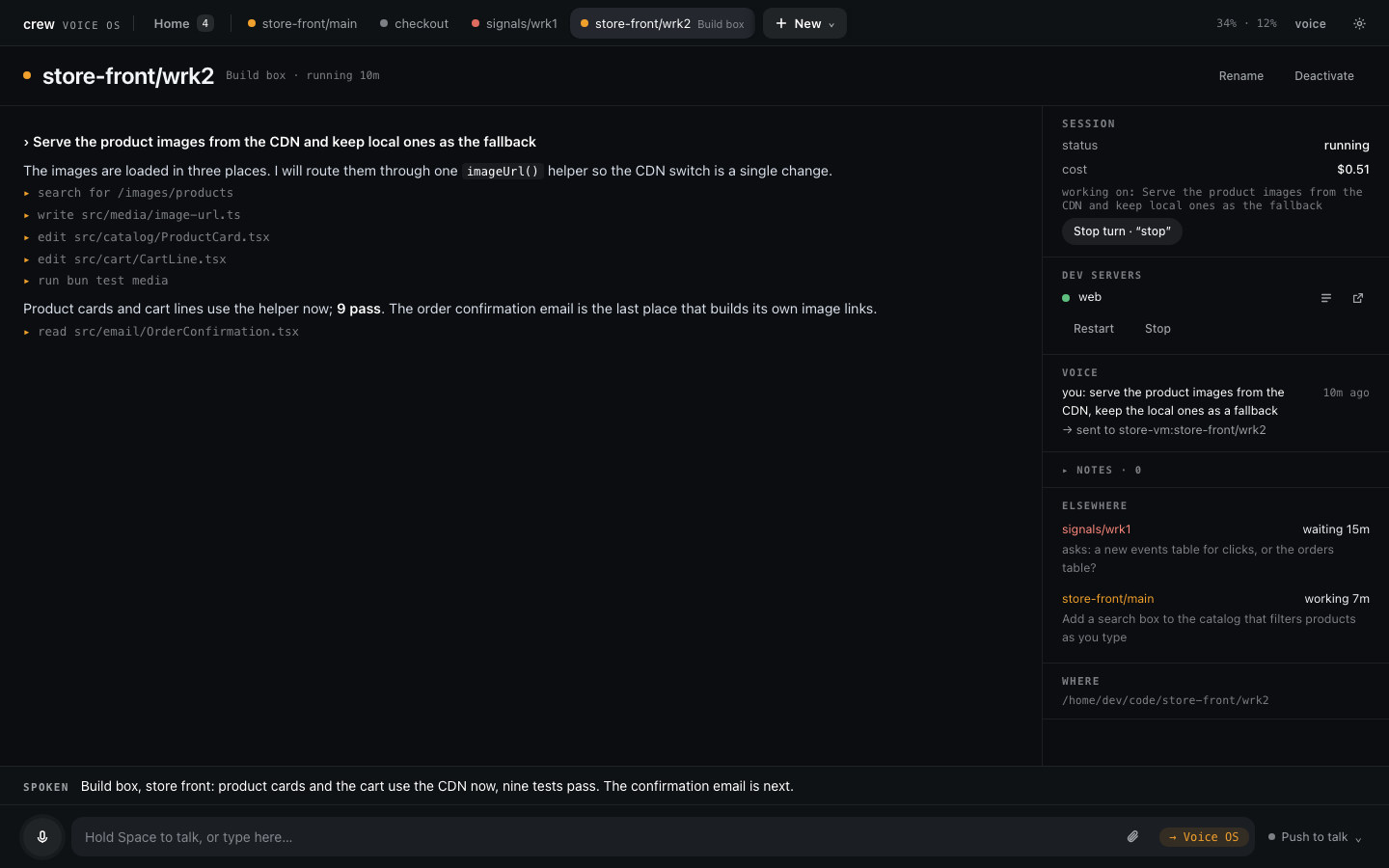Toggle the Voice OS target chip

(x=1204, y=837)
